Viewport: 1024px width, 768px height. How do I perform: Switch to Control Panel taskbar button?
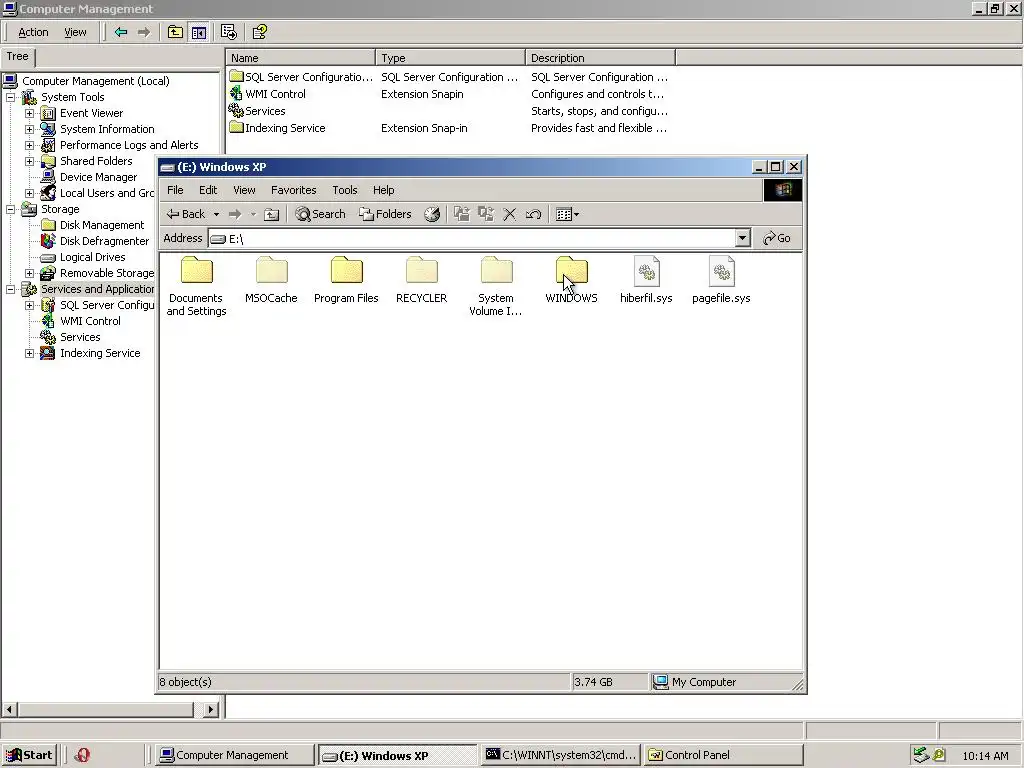coord(723,755)
